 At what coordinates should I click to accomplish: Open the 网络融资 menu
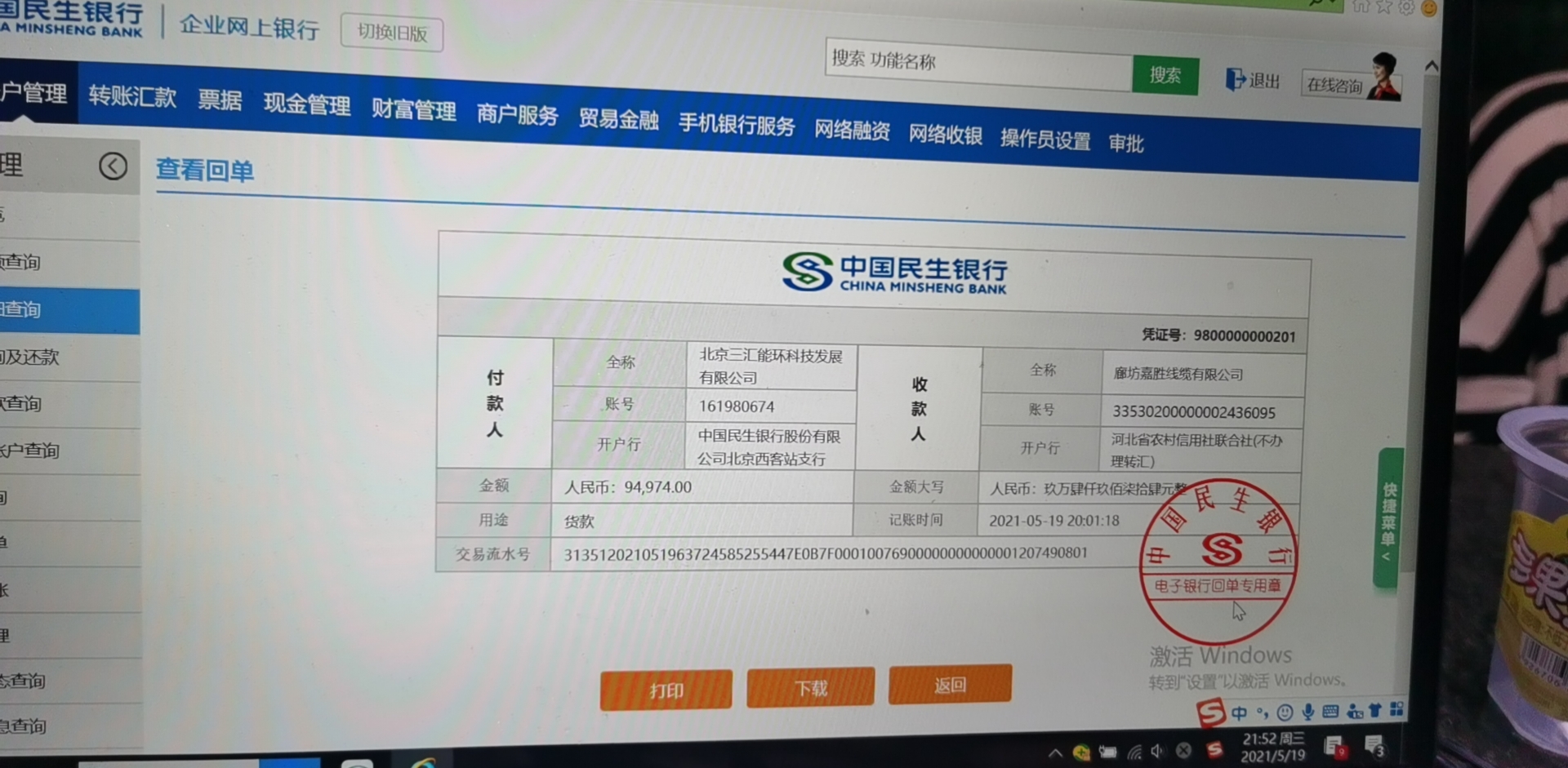click(852, 131)
